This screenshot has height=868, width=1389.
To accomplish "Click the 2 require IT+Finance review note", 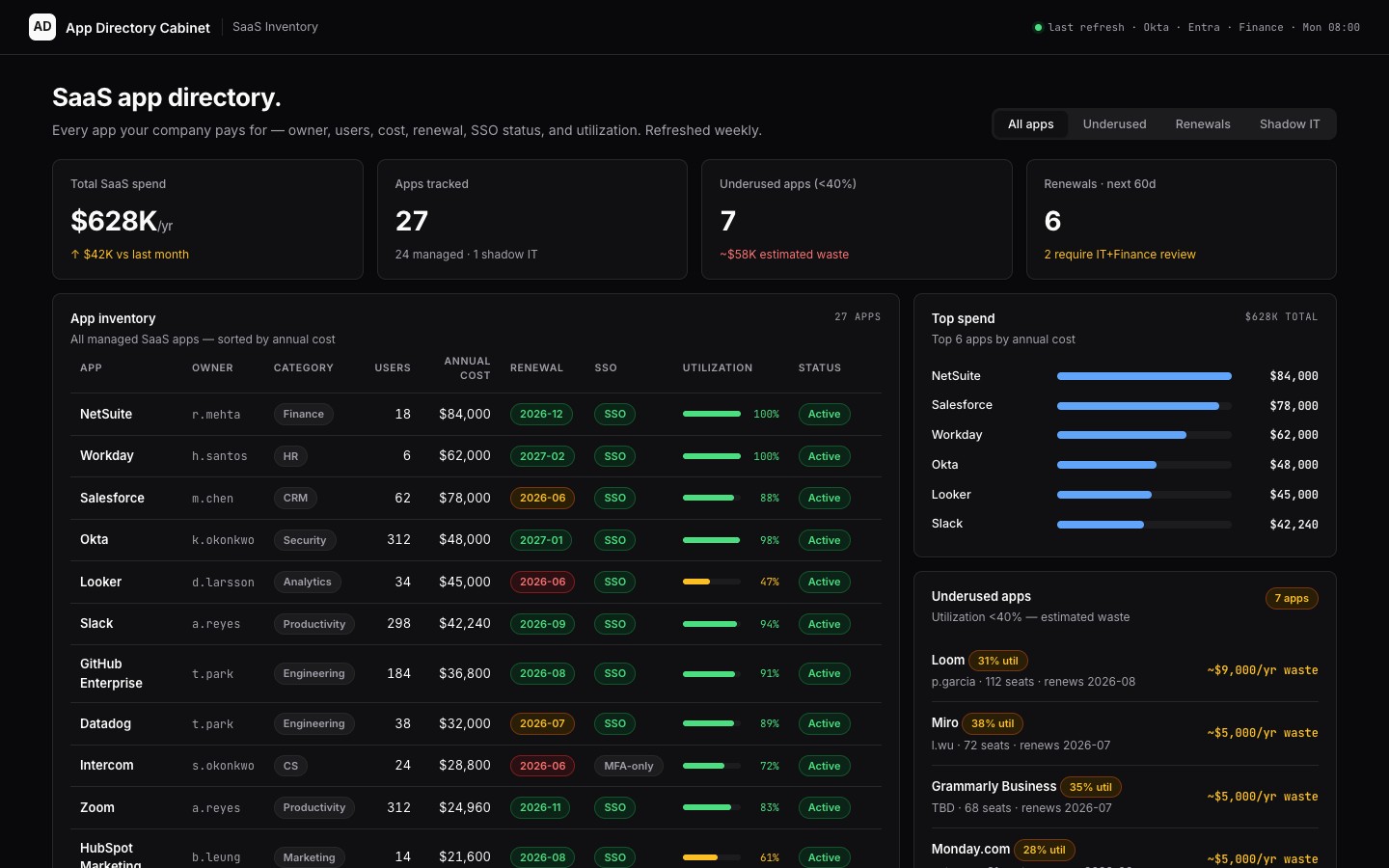I will coord(1120,255).
